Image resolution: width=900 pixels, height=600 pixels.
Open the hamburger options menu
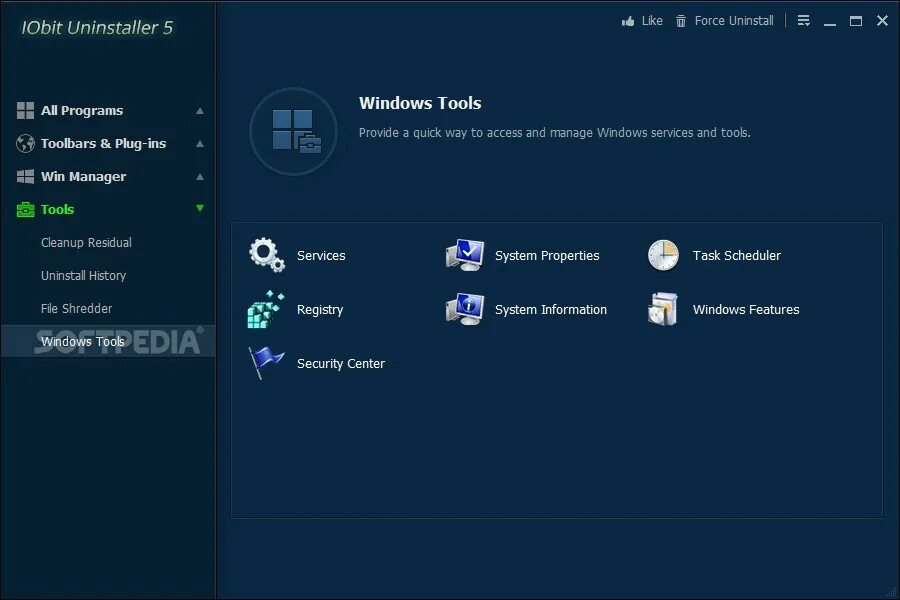pyautogui.click(x=804, y=21)
